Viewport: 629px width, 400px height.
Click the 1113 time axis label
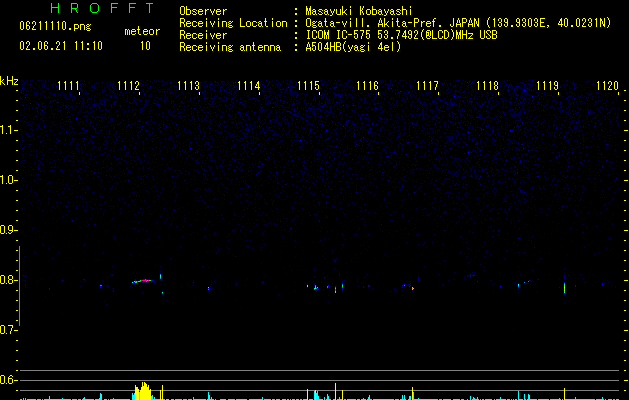tap(188, 85)
